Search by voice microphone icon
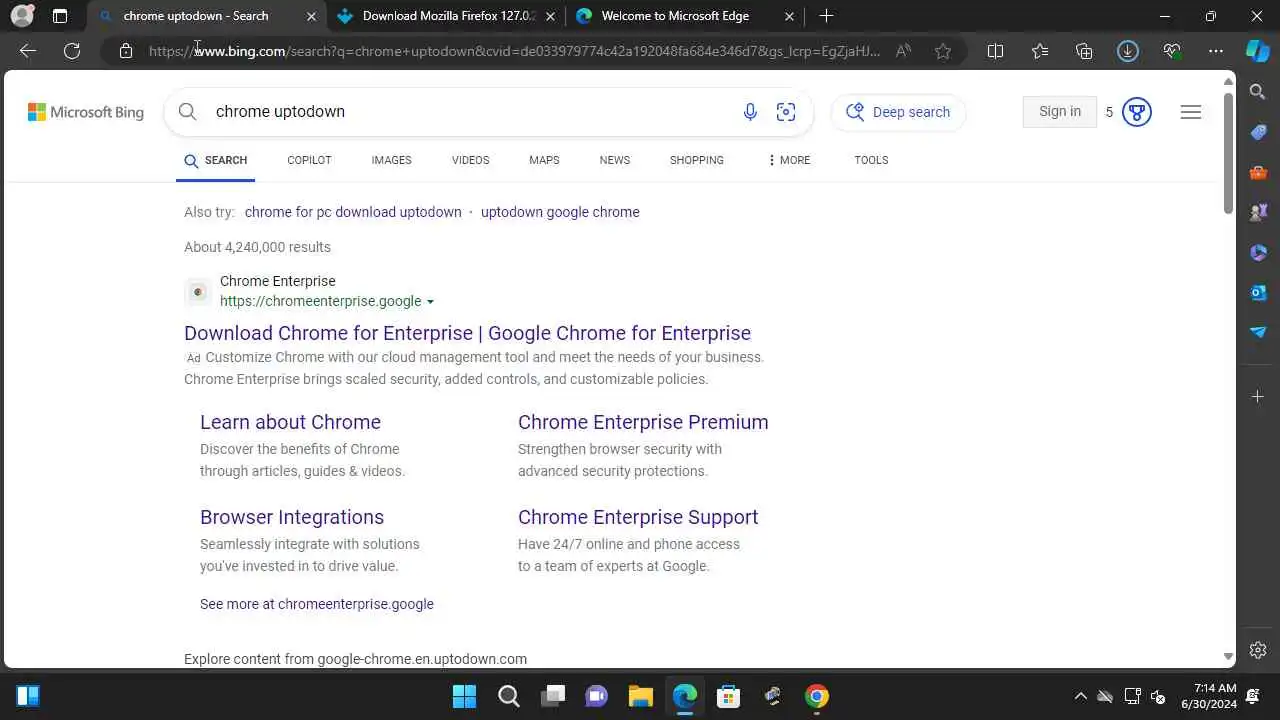 coord(750,112)
